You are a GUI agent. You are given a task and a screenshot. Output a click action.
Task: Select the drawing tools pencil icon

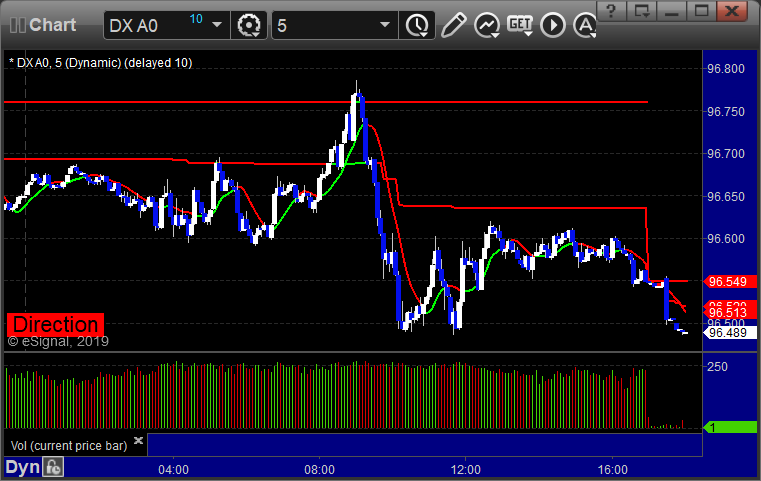tap(453, 25)
